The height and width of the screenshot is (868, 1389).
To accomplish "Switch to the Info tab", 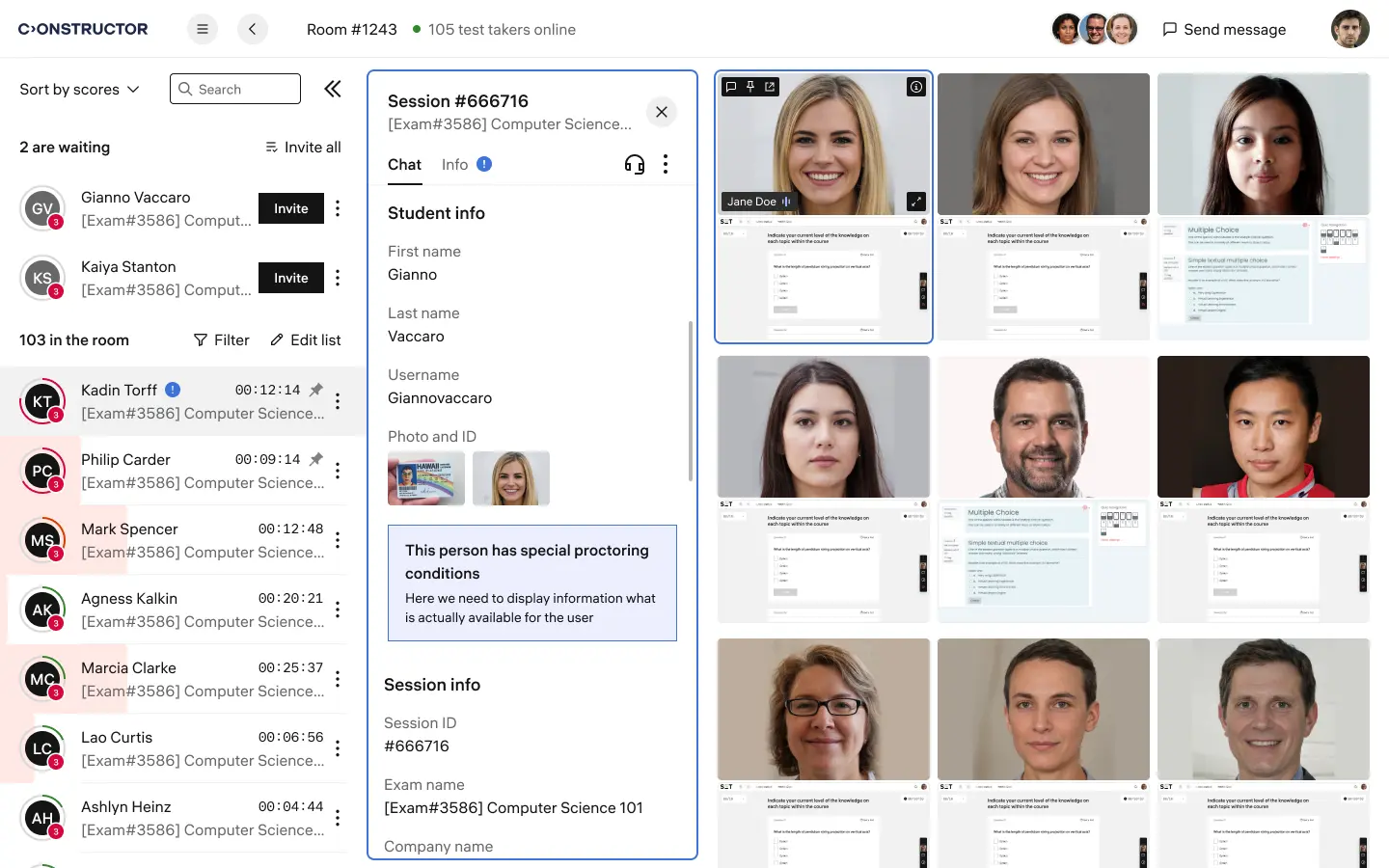I will 455,165.
